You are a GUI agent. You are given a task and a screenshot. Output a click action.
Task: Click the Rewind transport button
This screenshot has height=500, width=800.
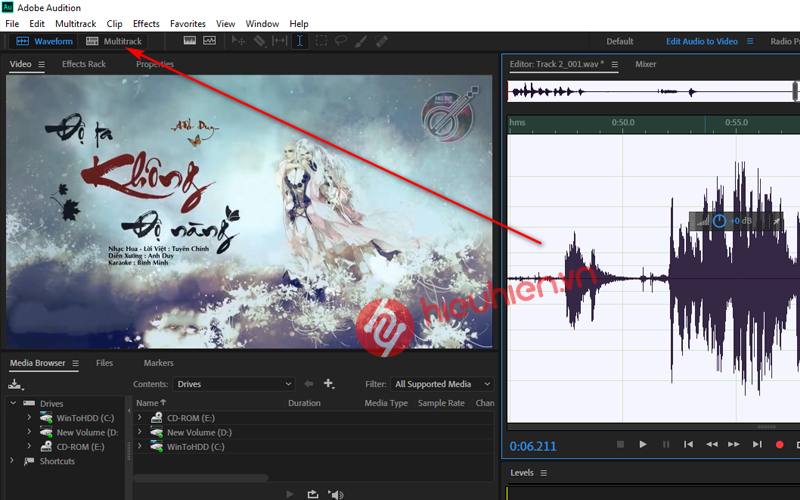pyautogui.click(x=712, y=444)
